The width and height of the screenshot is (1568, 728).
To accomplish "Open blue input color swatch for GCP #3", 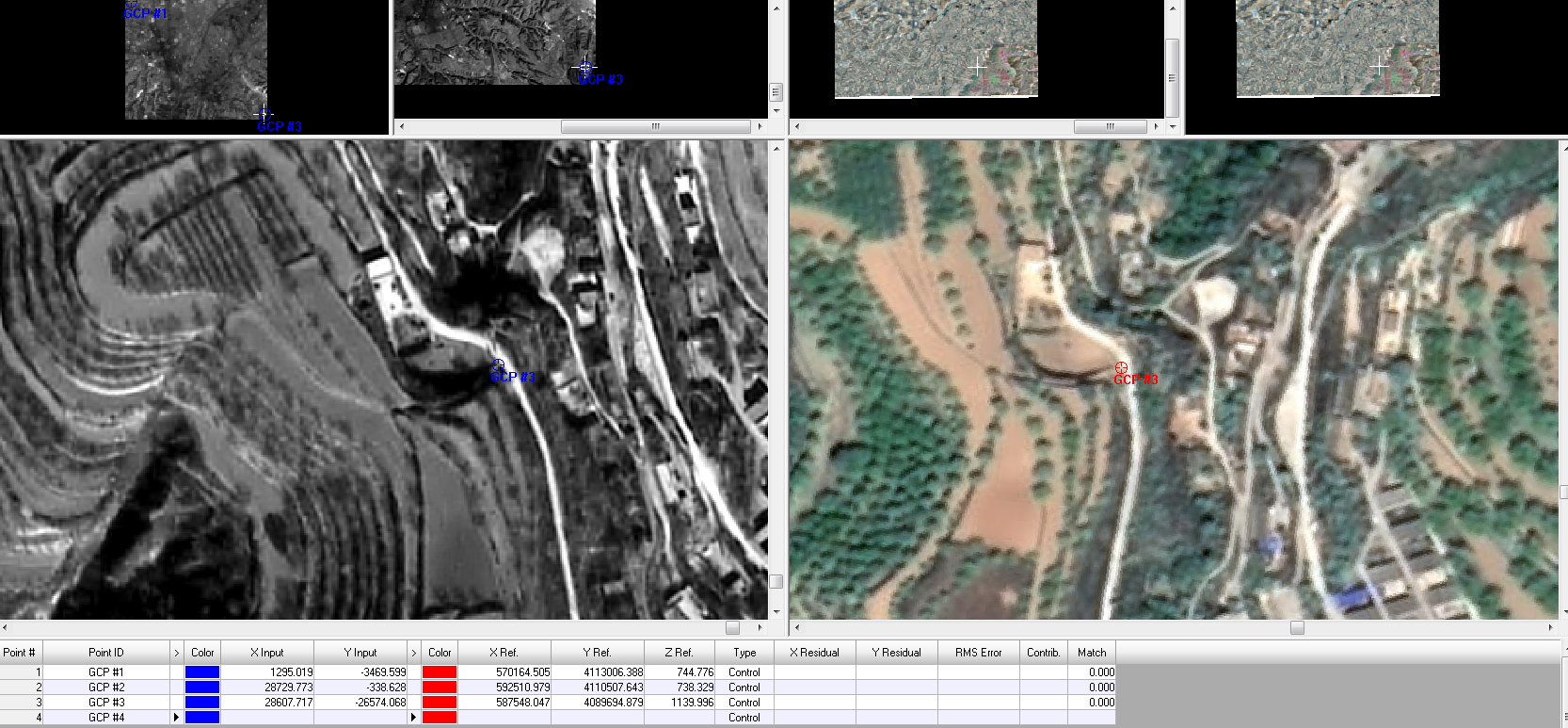I will 202,703.
